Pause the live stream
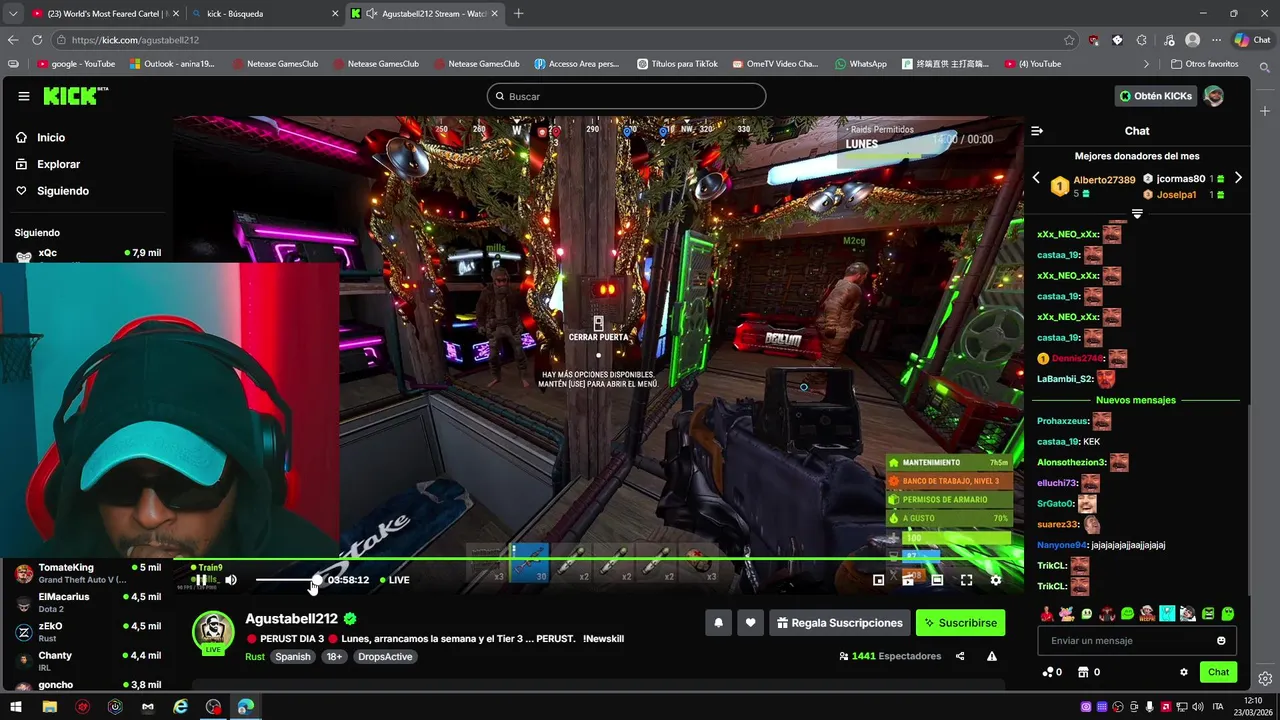 (201, 580)
